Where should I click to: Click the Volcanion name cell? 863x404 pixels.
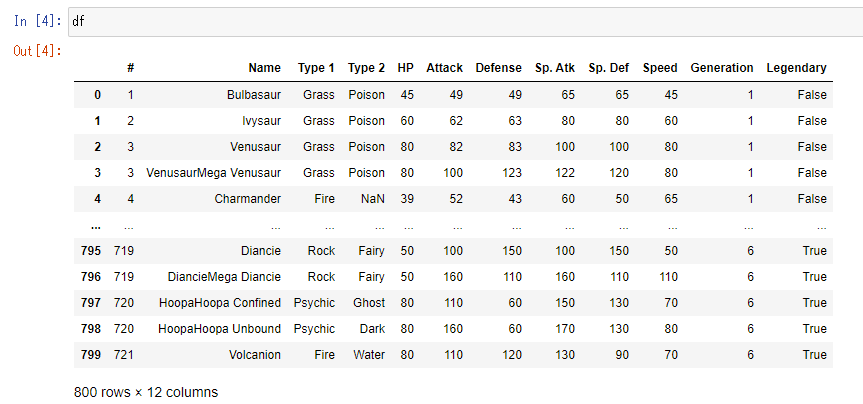pos(253,354)
